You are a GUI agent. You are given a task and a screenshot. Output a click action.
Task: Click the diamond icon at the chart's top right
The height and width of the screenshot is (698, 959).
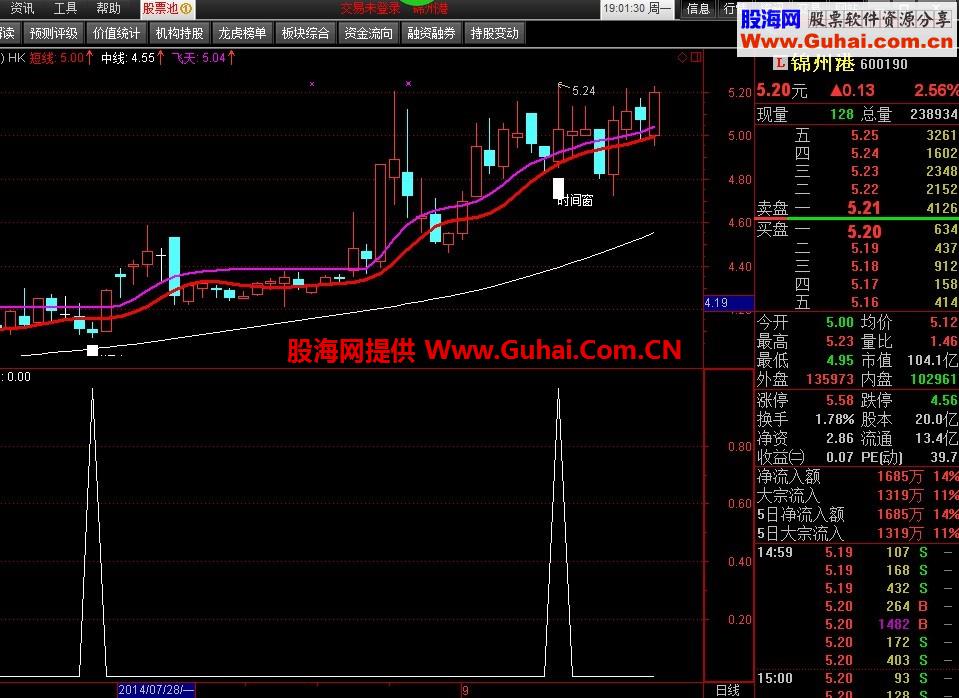pos(683,58)
